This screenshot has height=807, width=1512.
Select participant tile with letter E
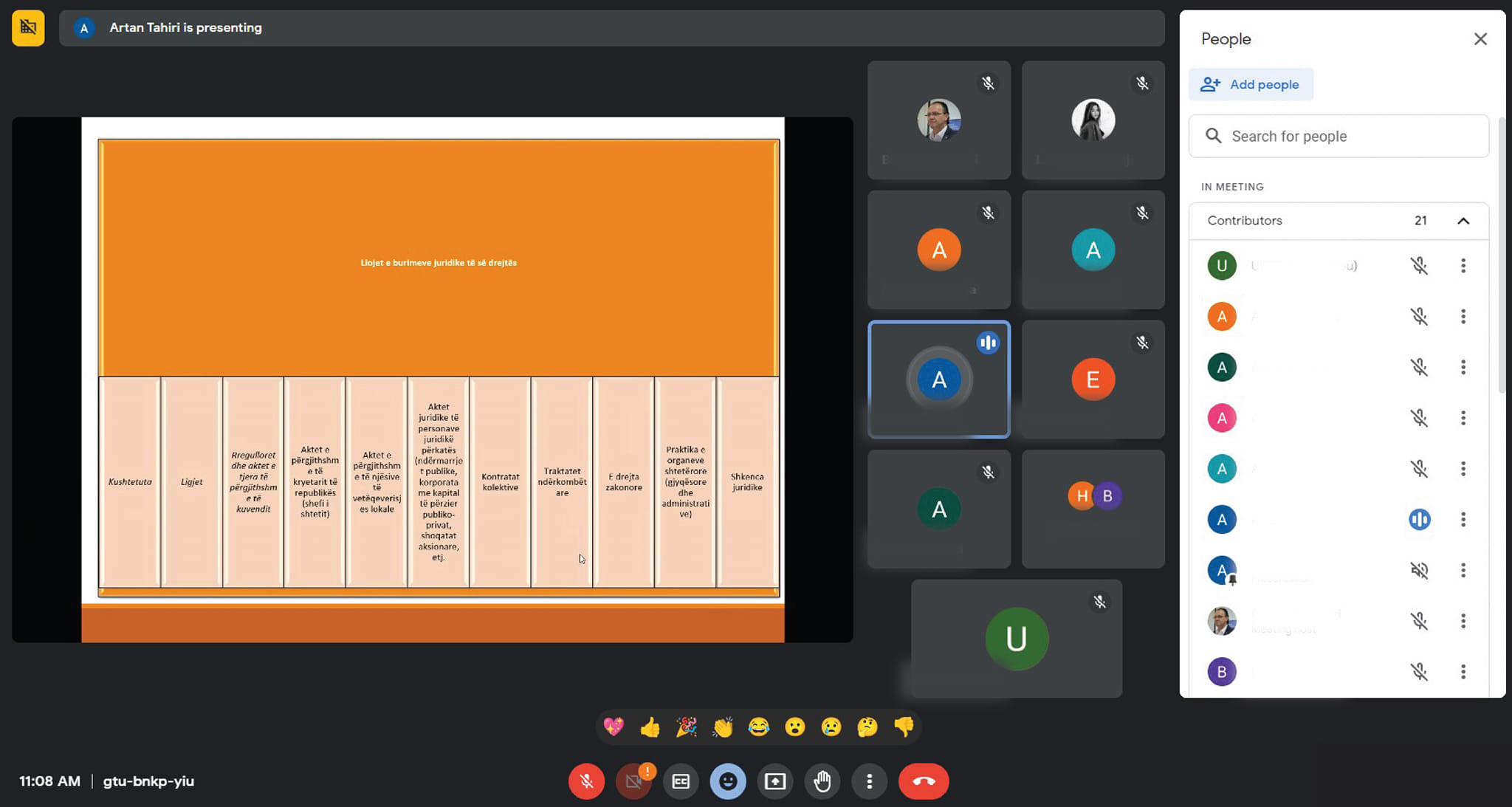click(1093, 380)
